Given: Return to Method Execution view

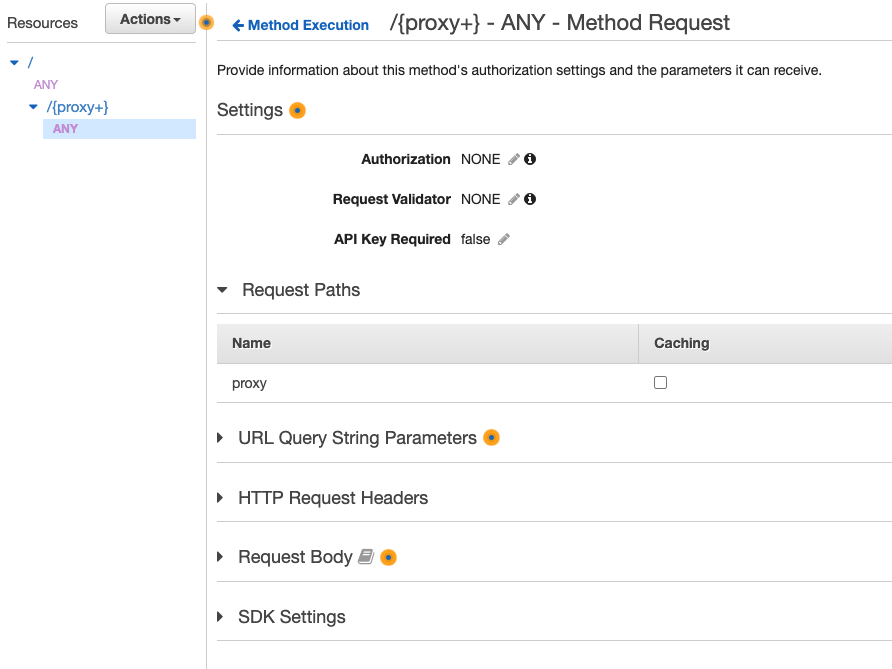Looking at the screenshot, I should tap(300, 25).
